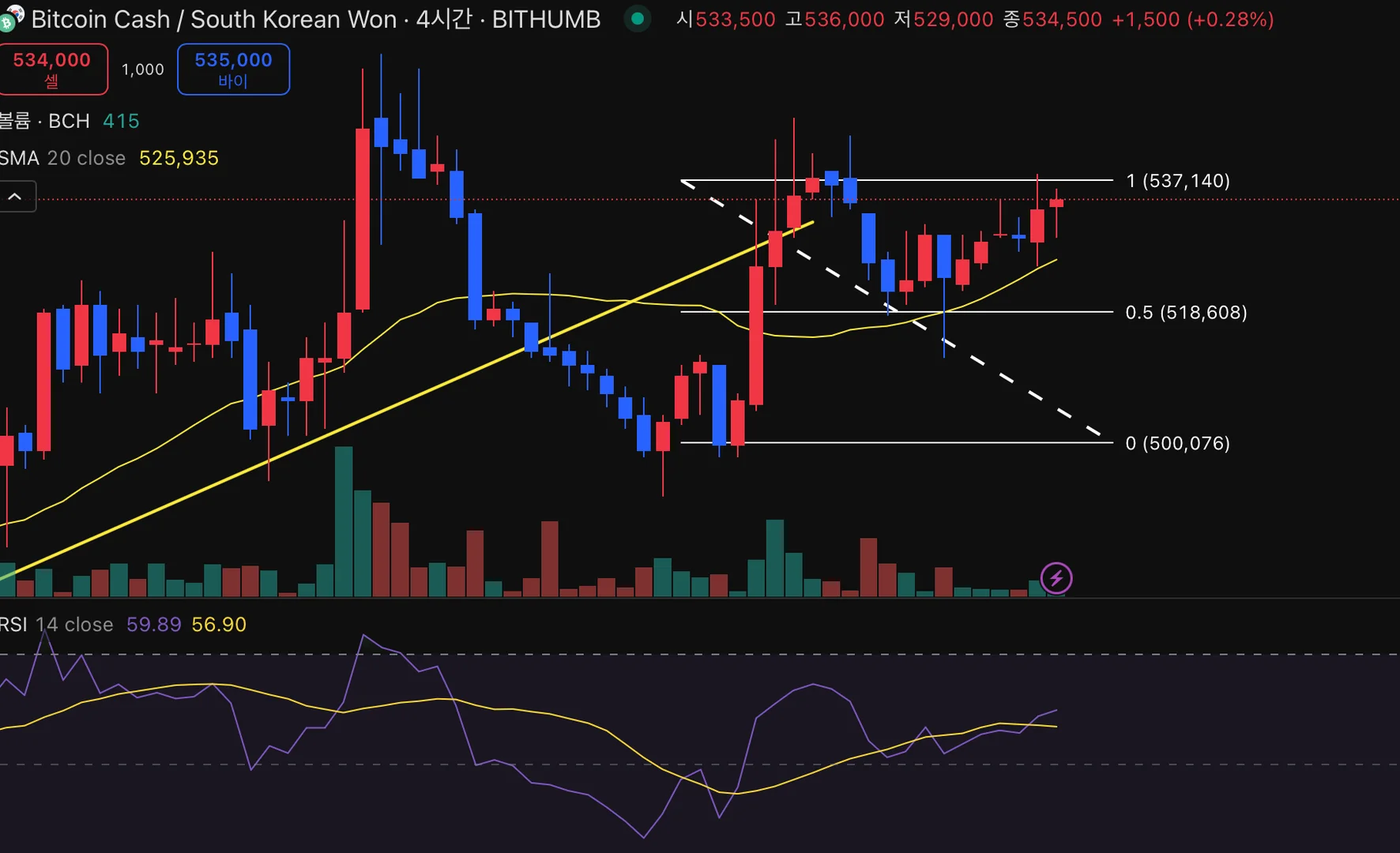Collapse the indicator legend with the chevron
This screenshot has width=1400, height=853.
[x=16, y=197]
